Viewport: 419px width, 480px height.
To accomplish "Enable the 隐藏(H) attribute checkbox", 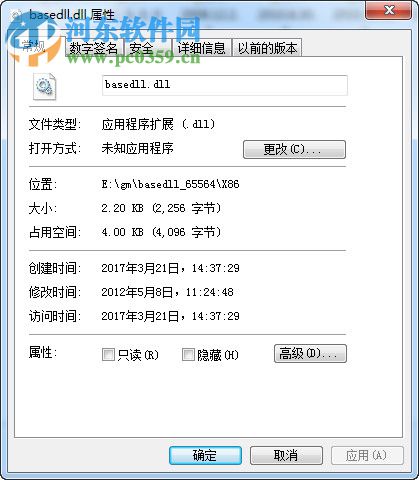I will 188,355.
